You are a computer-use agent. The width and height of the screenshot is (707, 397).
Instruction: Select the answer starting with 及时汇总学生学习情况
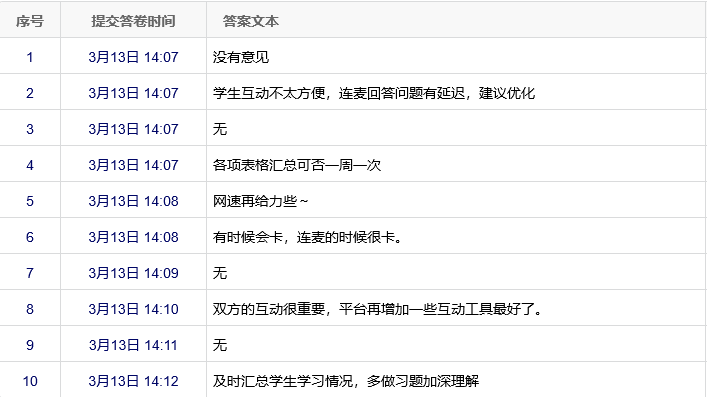346,381
